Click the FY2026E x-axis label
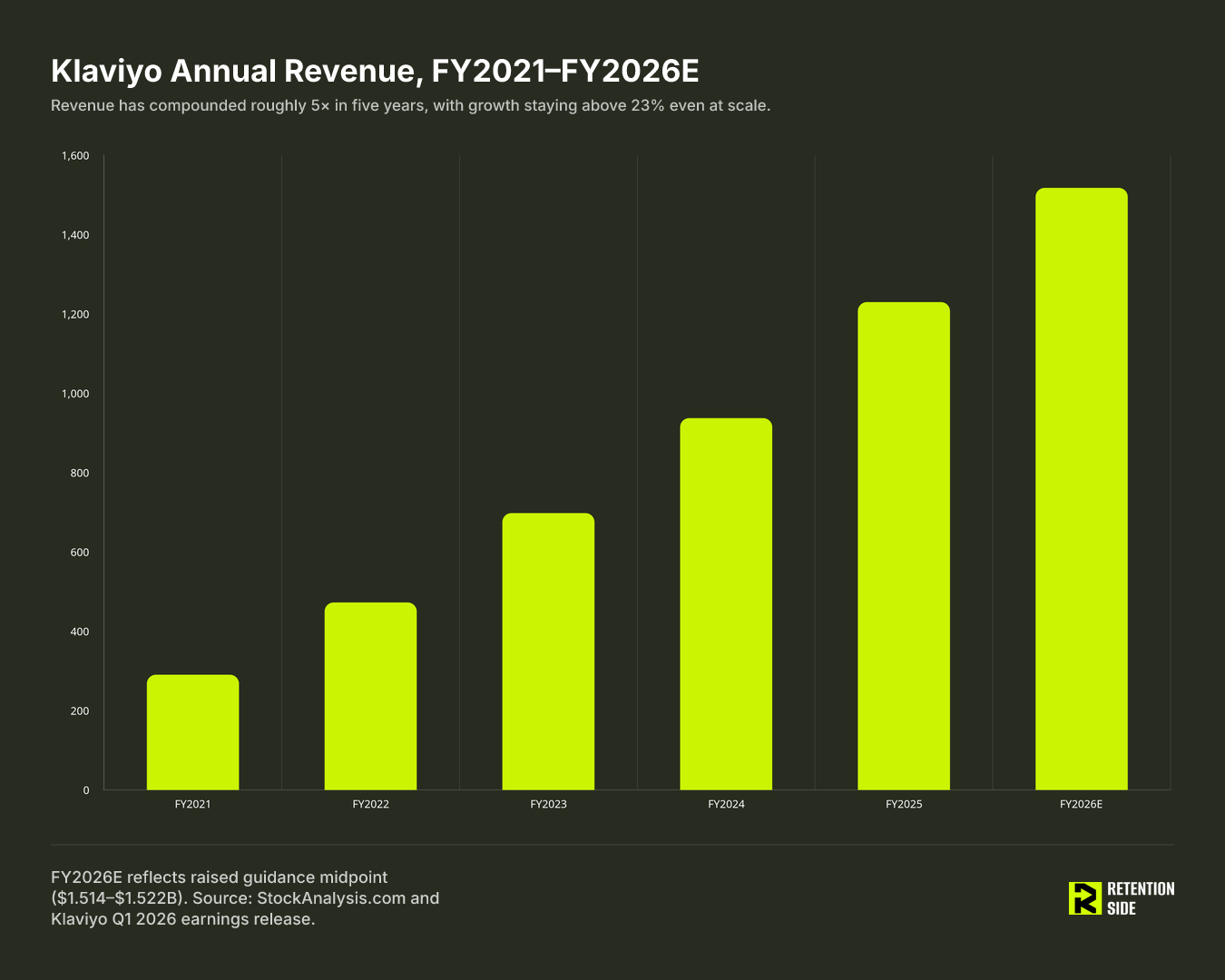This screenshot has height=980, width=1225. tap(1082, 804)
